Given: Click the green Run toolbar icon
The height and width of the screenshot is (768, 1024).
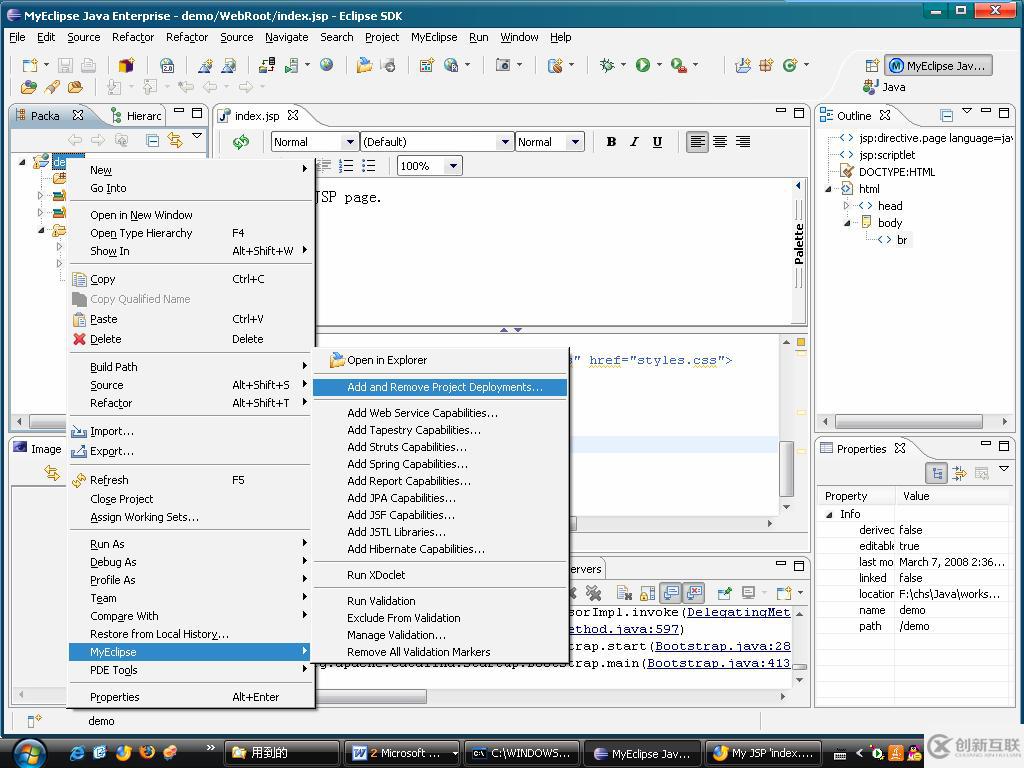Looking at the screenshot, I should coord(643,65).
